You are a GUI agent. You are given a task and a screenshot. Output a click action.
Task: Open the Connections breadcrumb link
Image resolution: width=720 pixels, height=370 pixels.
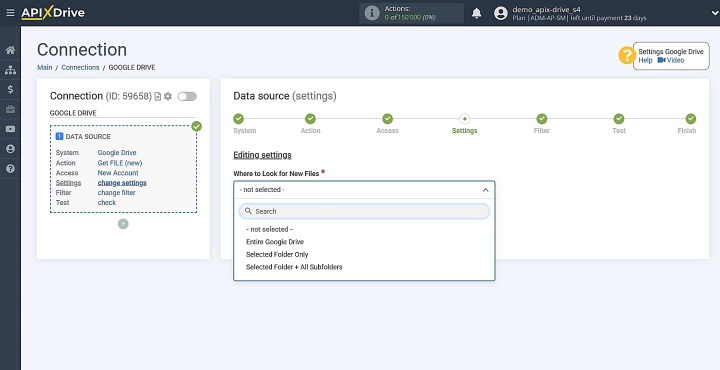pyautogui.click(x=80, y=67)
